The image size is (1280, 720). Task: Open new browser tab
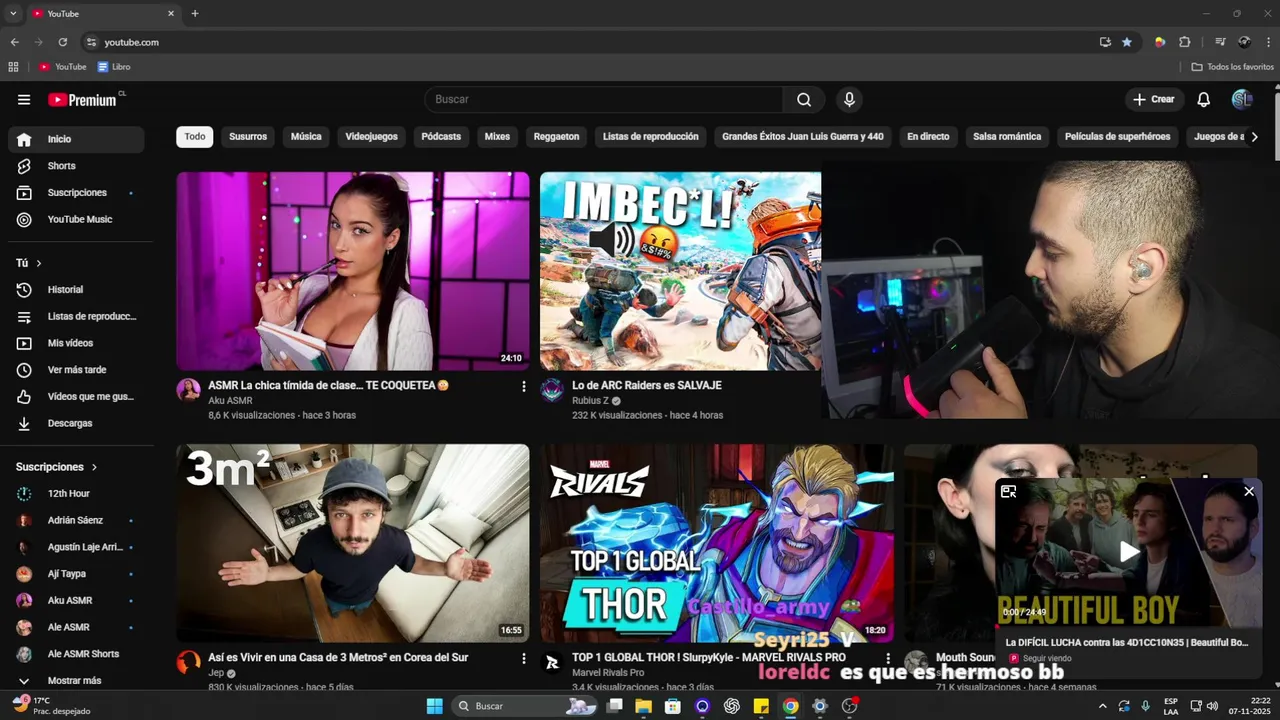tap(195, 13)
